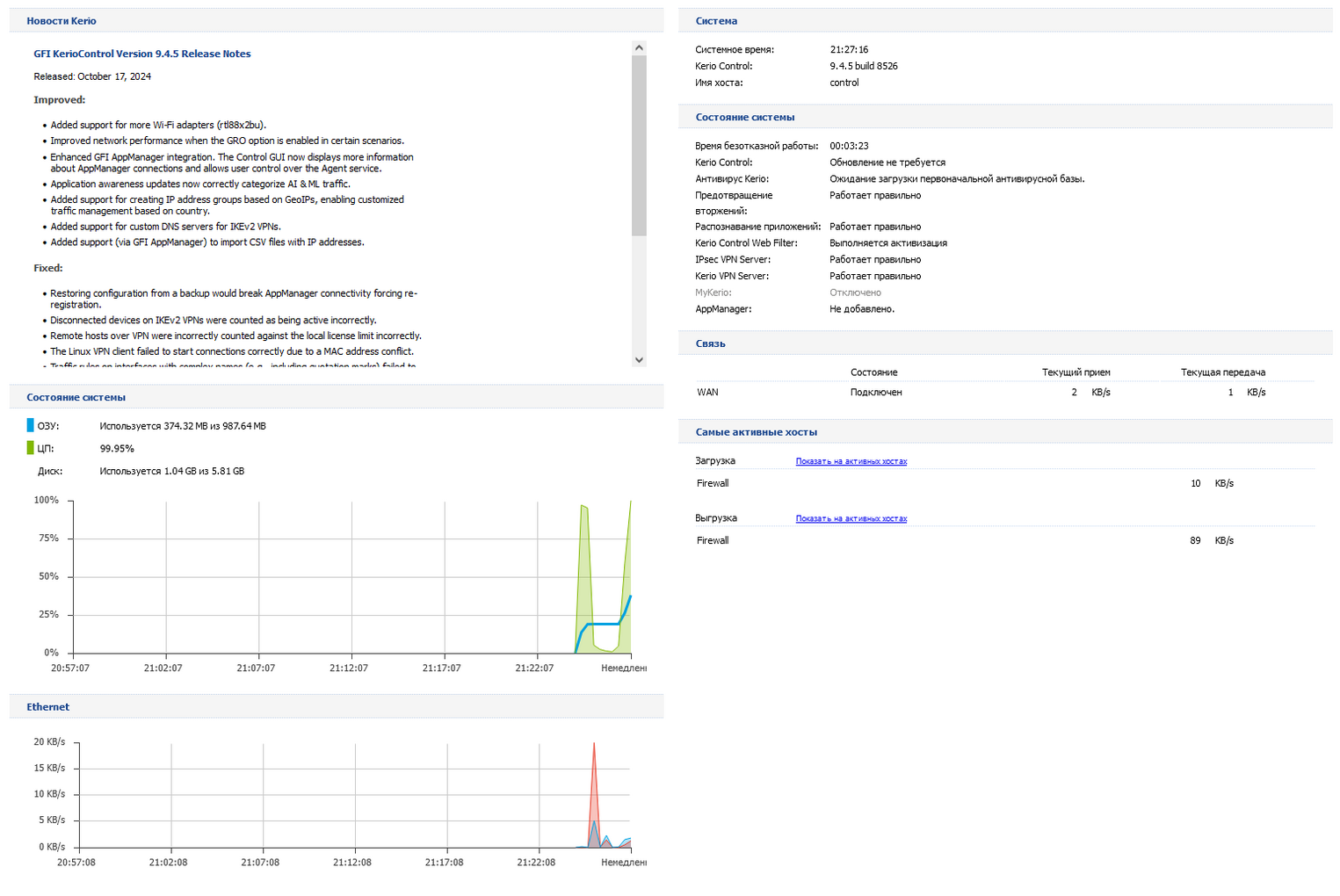Click 'Обновление не требуется' status
The image size is (1340, 896).
[887, 163]
